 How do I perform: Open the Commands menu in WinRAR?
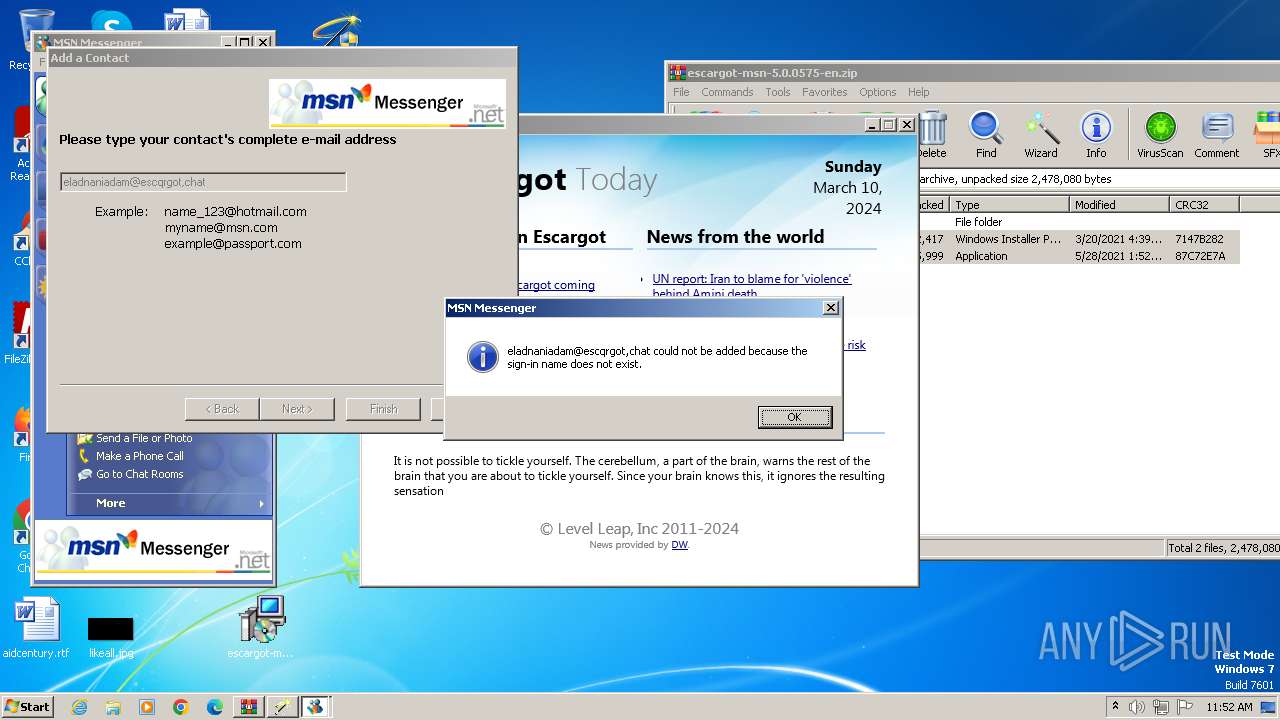pyautogui.click(x=727, y=92)
